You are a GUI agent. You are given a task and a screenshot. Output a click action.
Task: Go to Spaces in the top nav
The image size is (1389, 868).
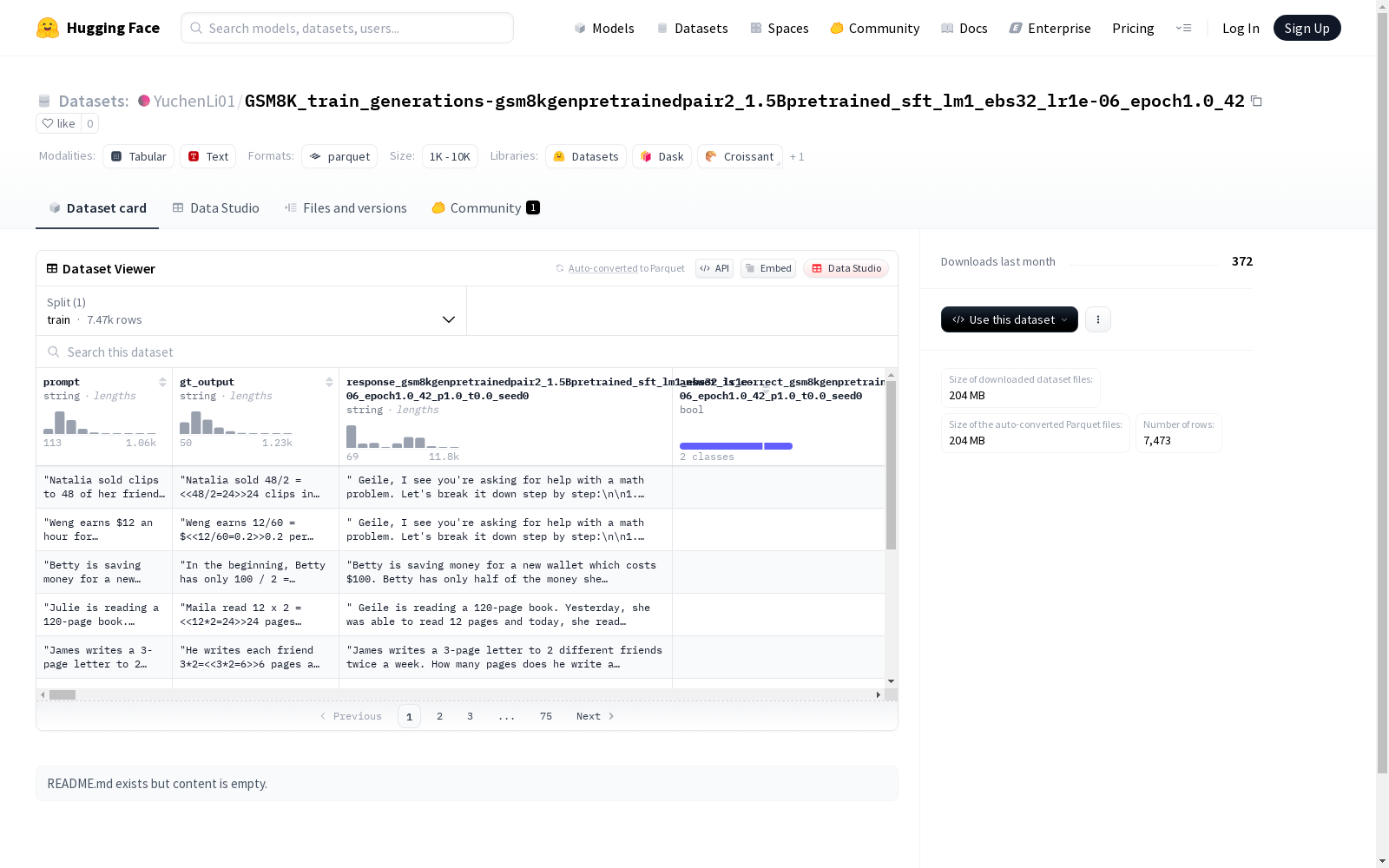[780, 28]
